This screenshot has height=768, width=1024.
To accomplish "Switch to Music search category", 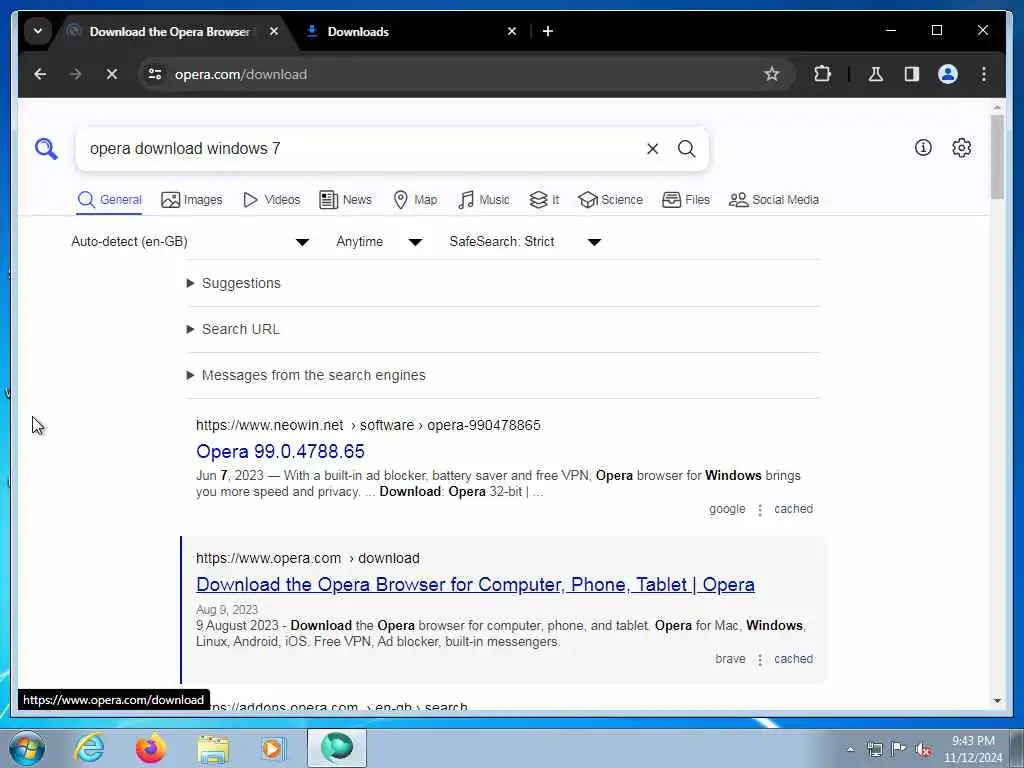I will pos(484,200).
